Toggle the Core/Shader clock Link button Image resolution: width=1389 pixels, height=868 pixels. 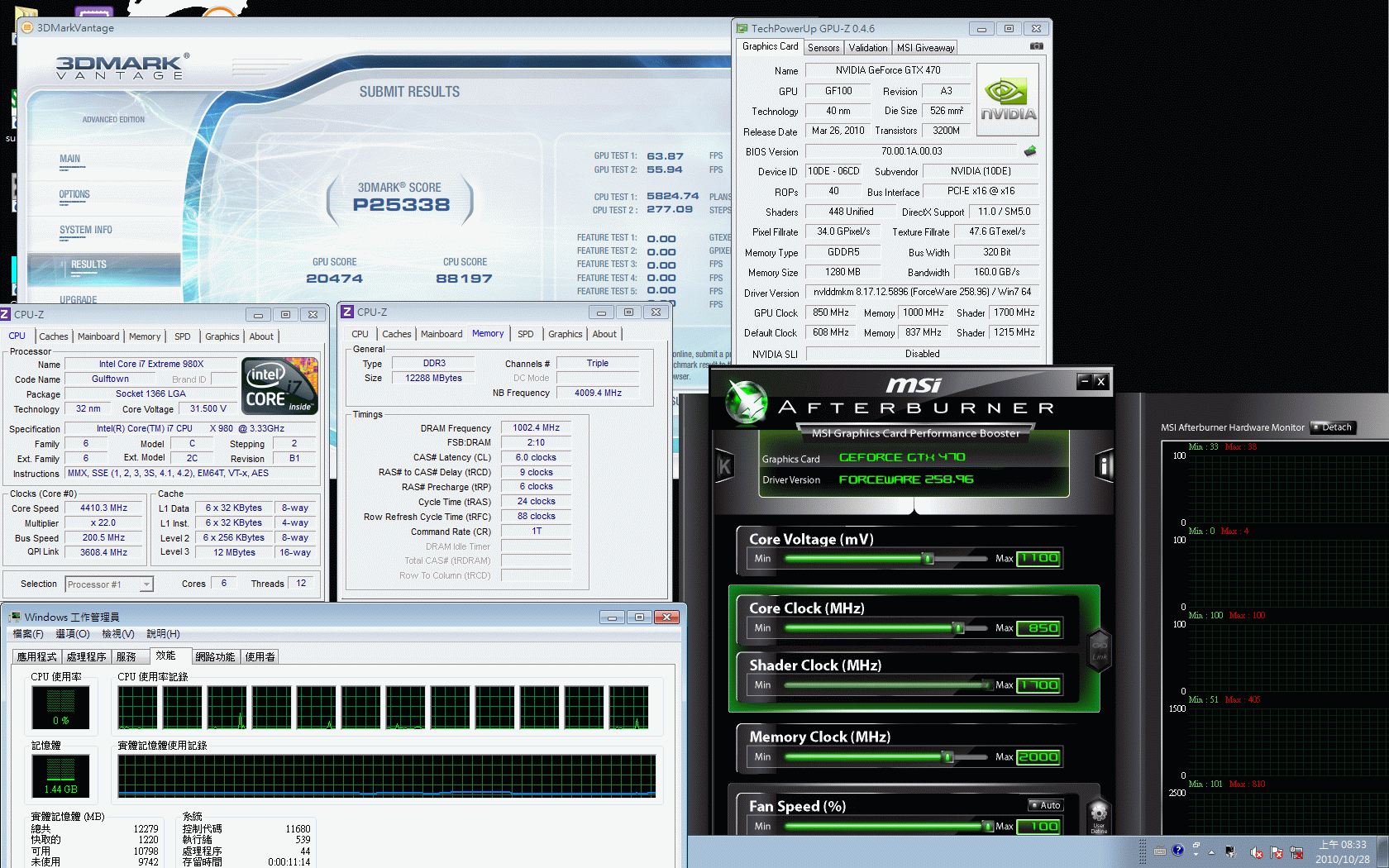click(1100, 649)
